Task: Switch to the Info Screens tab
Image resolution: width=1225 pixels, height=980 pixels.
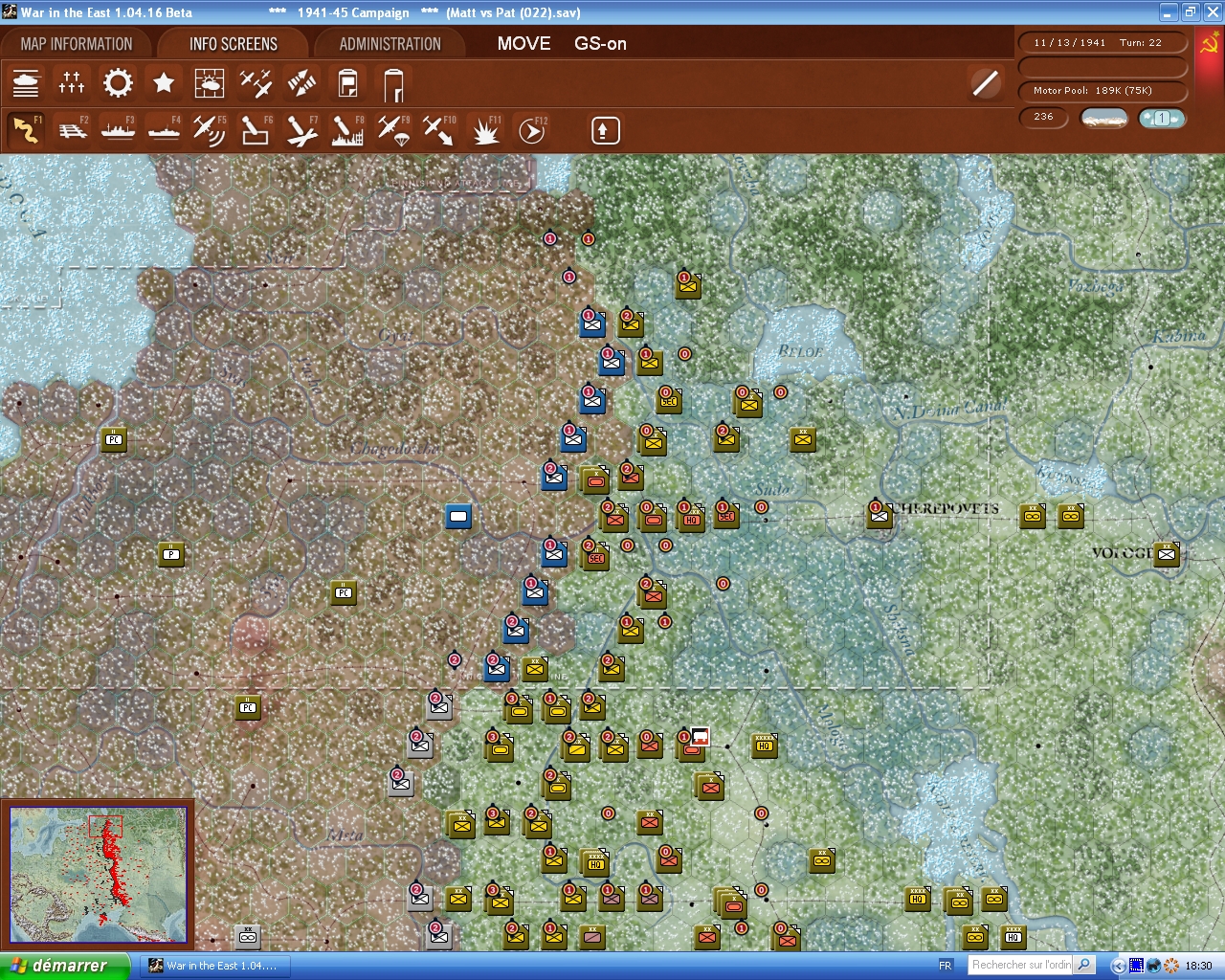Action: [x=233, y=44]
